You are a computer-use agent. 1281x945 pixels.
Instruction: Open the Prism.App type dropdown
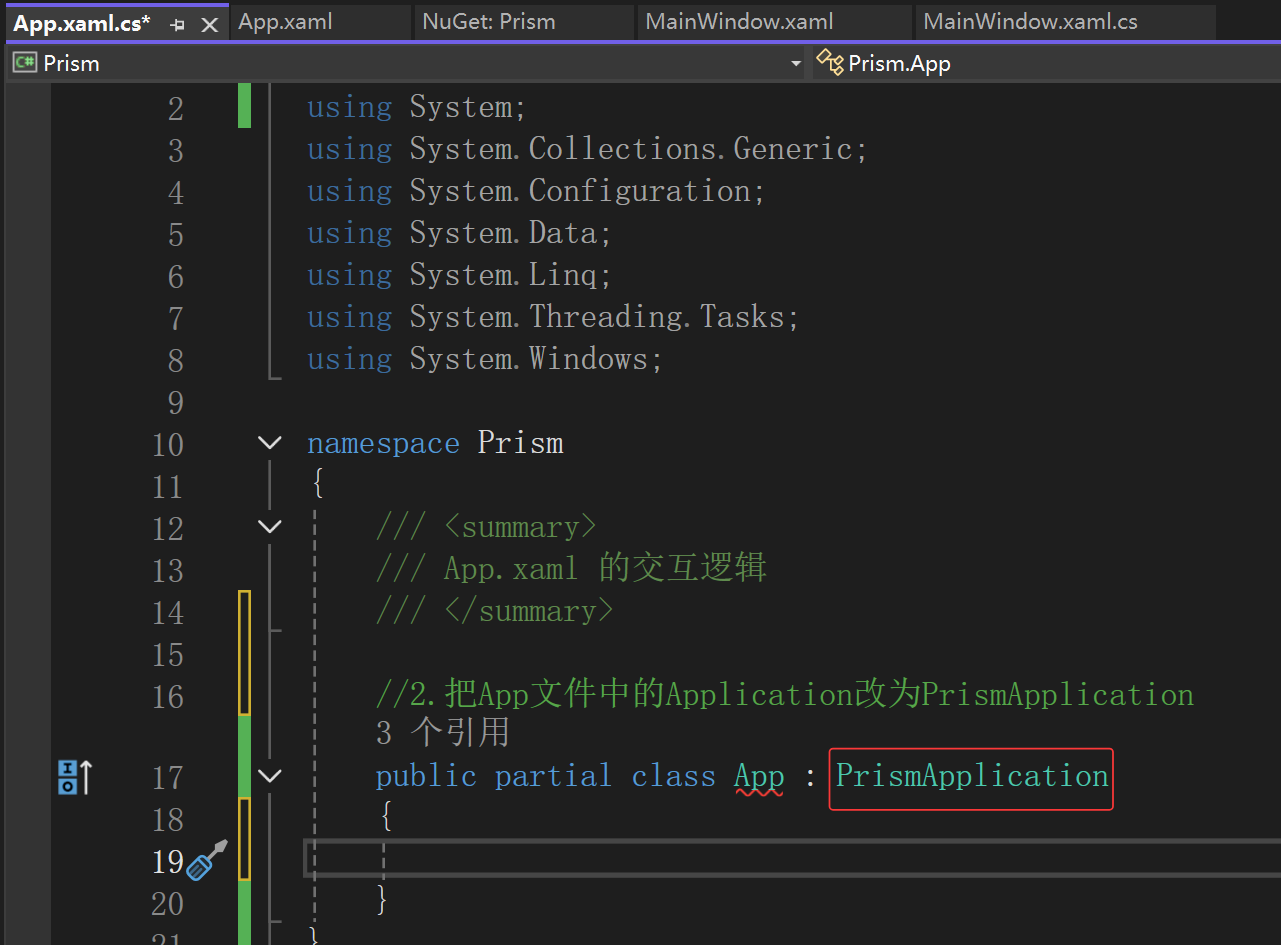(x=1046, y=63)
